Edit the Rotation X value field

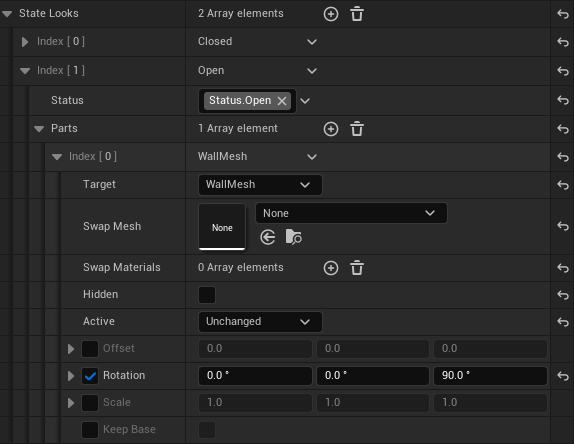pos(255,376)
